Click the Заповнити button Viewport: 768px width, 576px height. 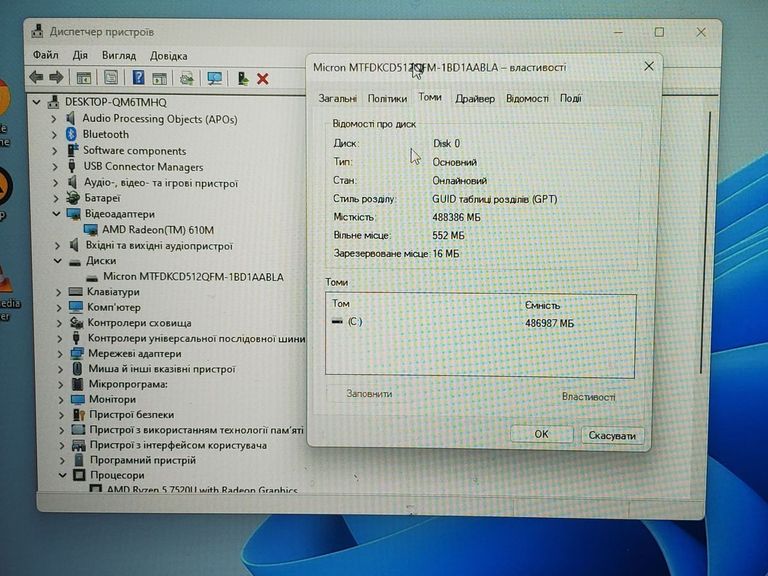pos(369,394)
